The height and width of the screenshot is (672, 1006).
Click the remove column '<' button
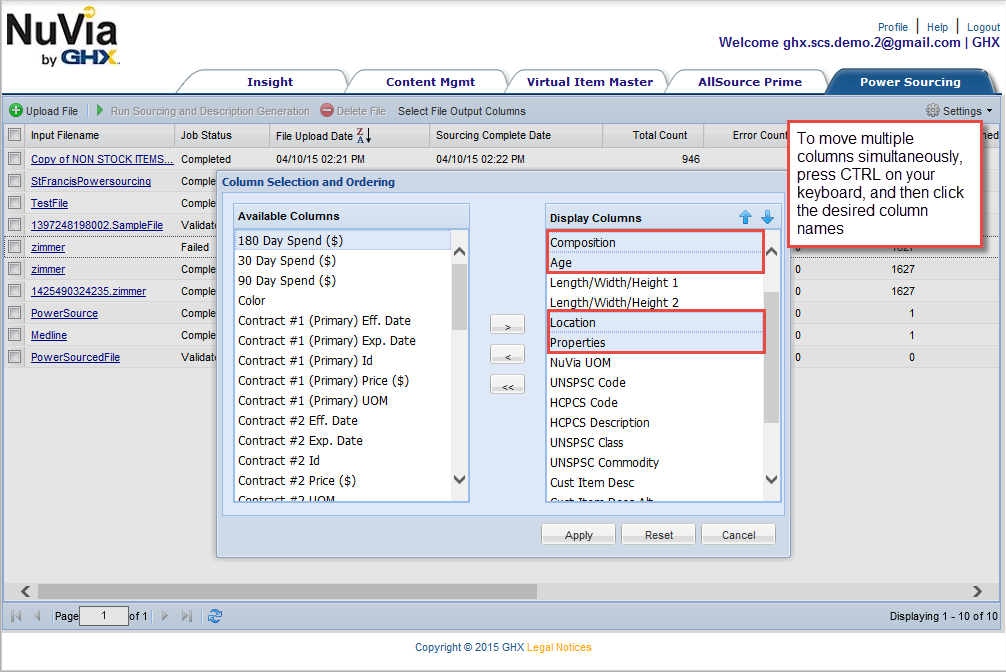click(507, 355)
